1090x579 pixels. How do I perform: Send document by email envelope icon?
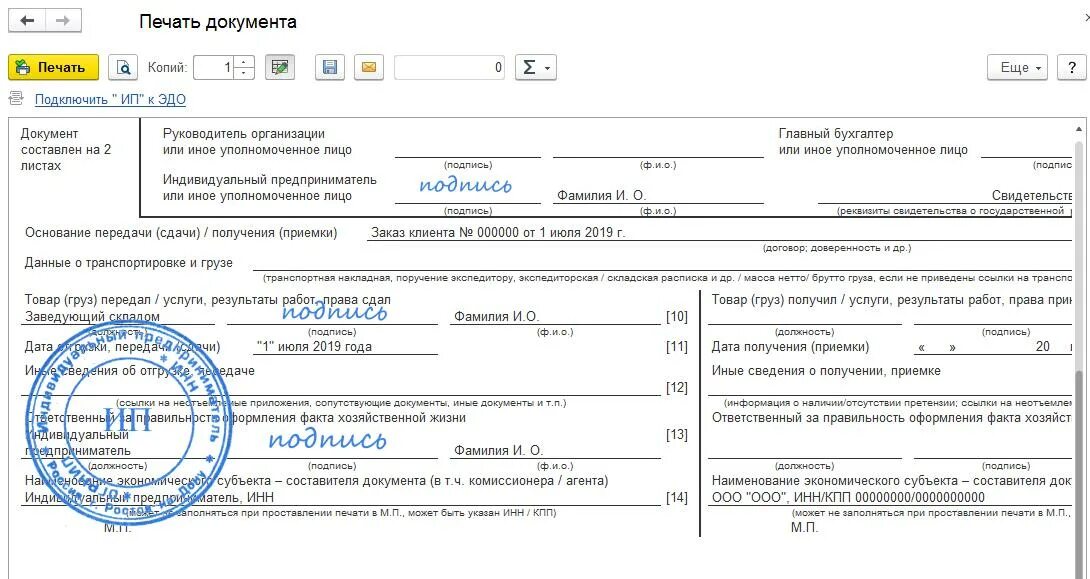[x=369, y=67]
